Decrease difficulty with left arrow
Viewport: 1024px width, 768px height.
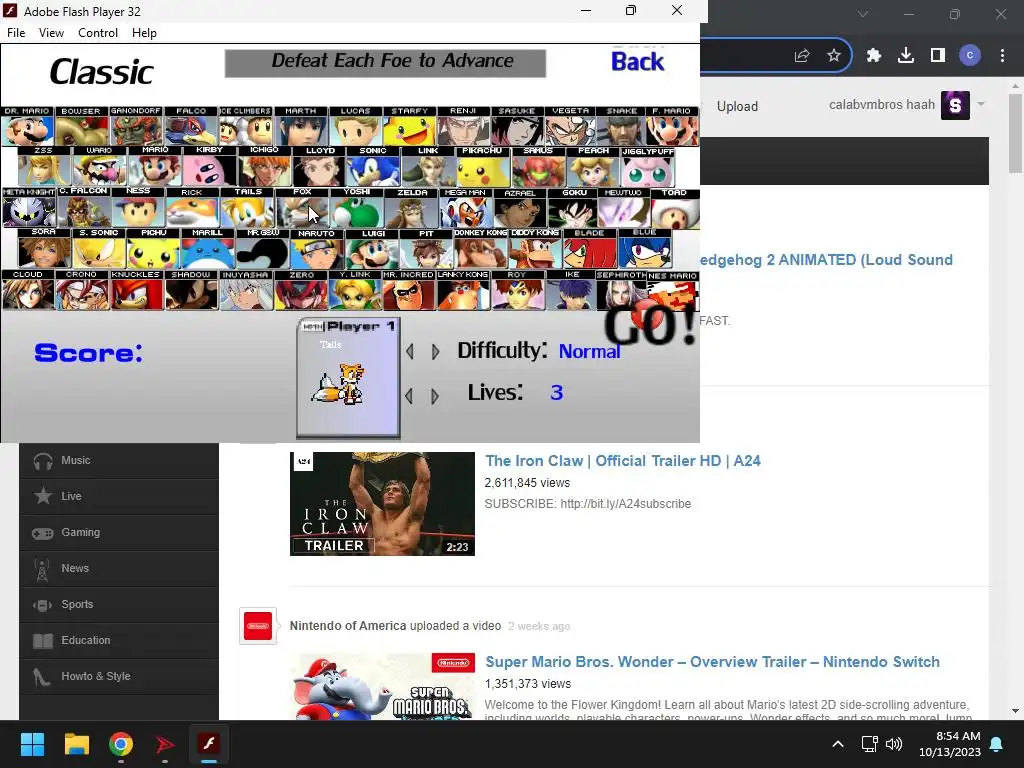click(409, 351)
